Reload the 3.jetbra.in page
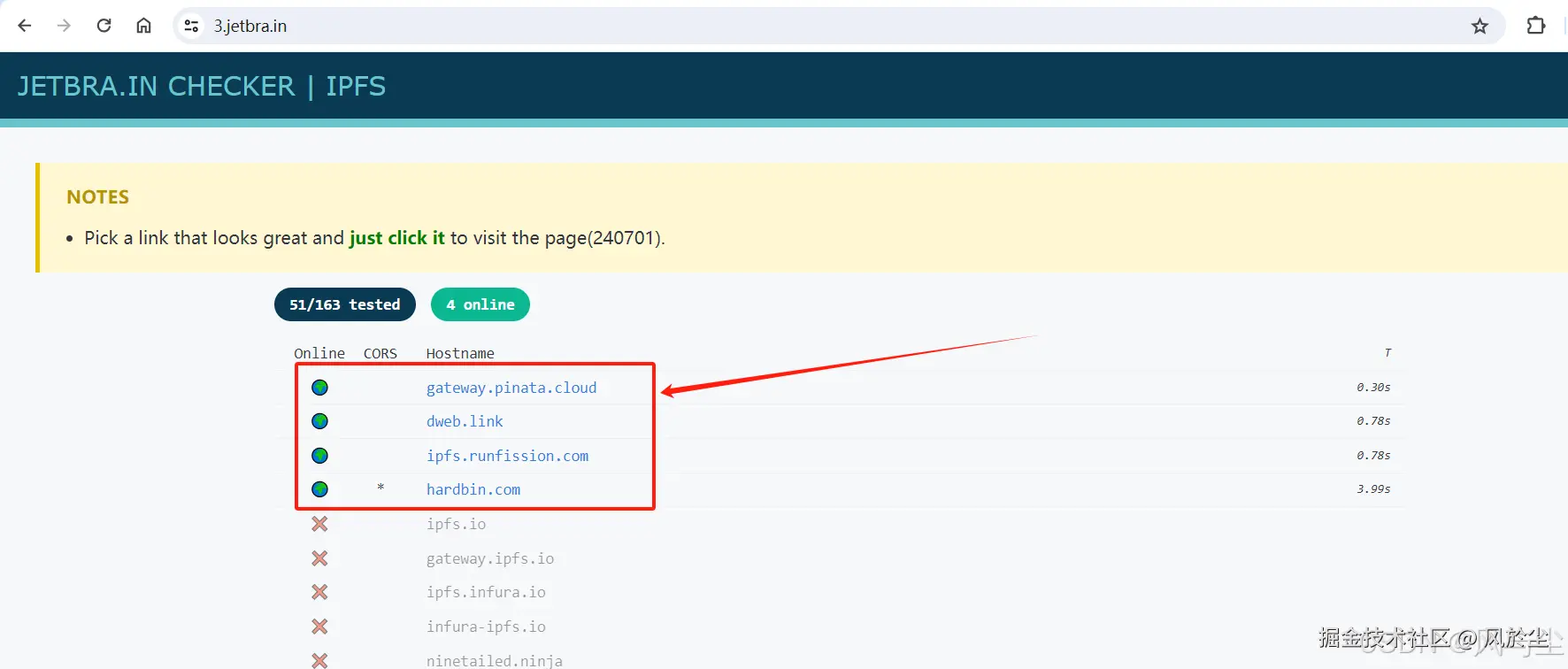The image size is (1568, 669). [x=104, y=26]
